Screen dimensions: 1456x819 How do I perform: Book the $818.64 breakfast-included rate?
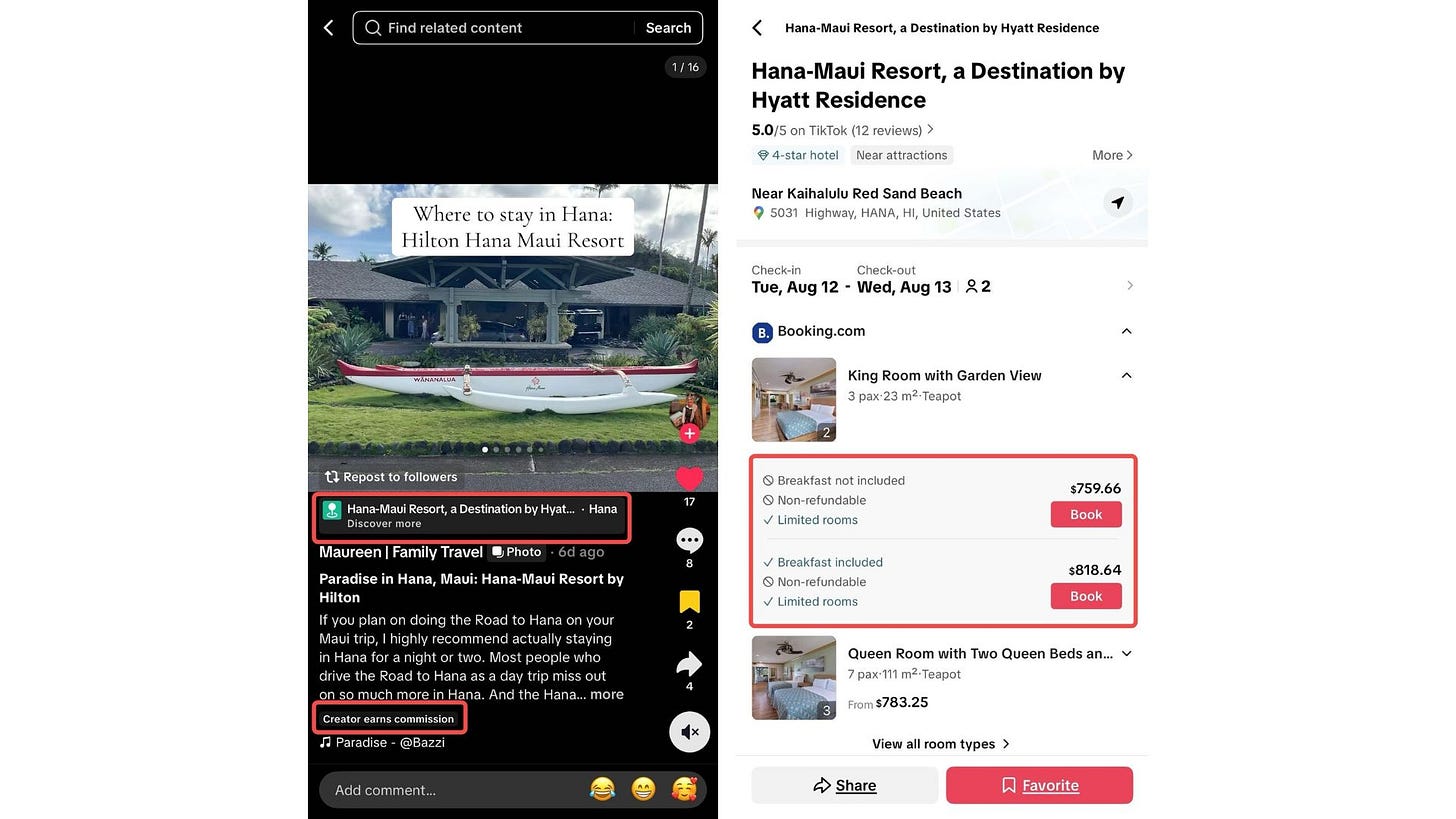tap(1086, 596)
